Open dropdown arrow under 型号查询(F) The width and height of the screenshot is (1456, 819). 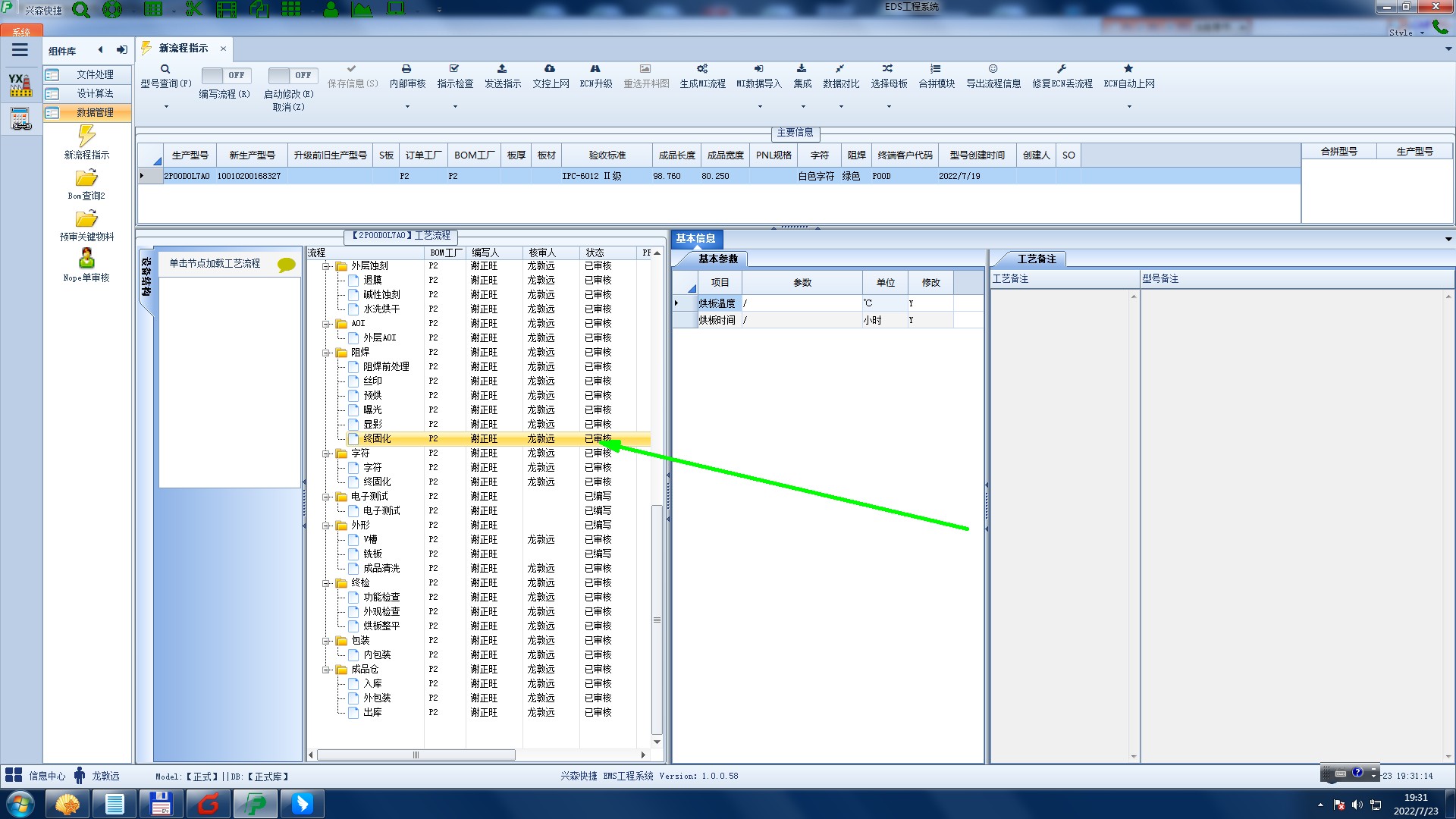166,107
